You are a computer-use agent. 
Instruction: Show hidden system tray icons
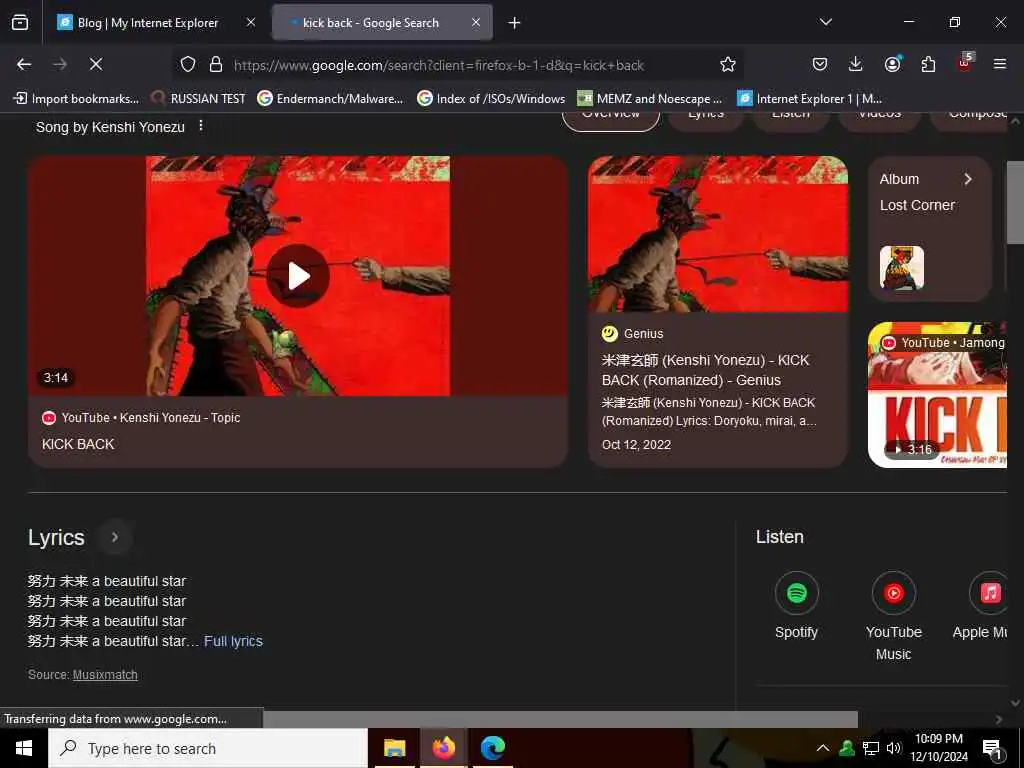click(822, 748)
